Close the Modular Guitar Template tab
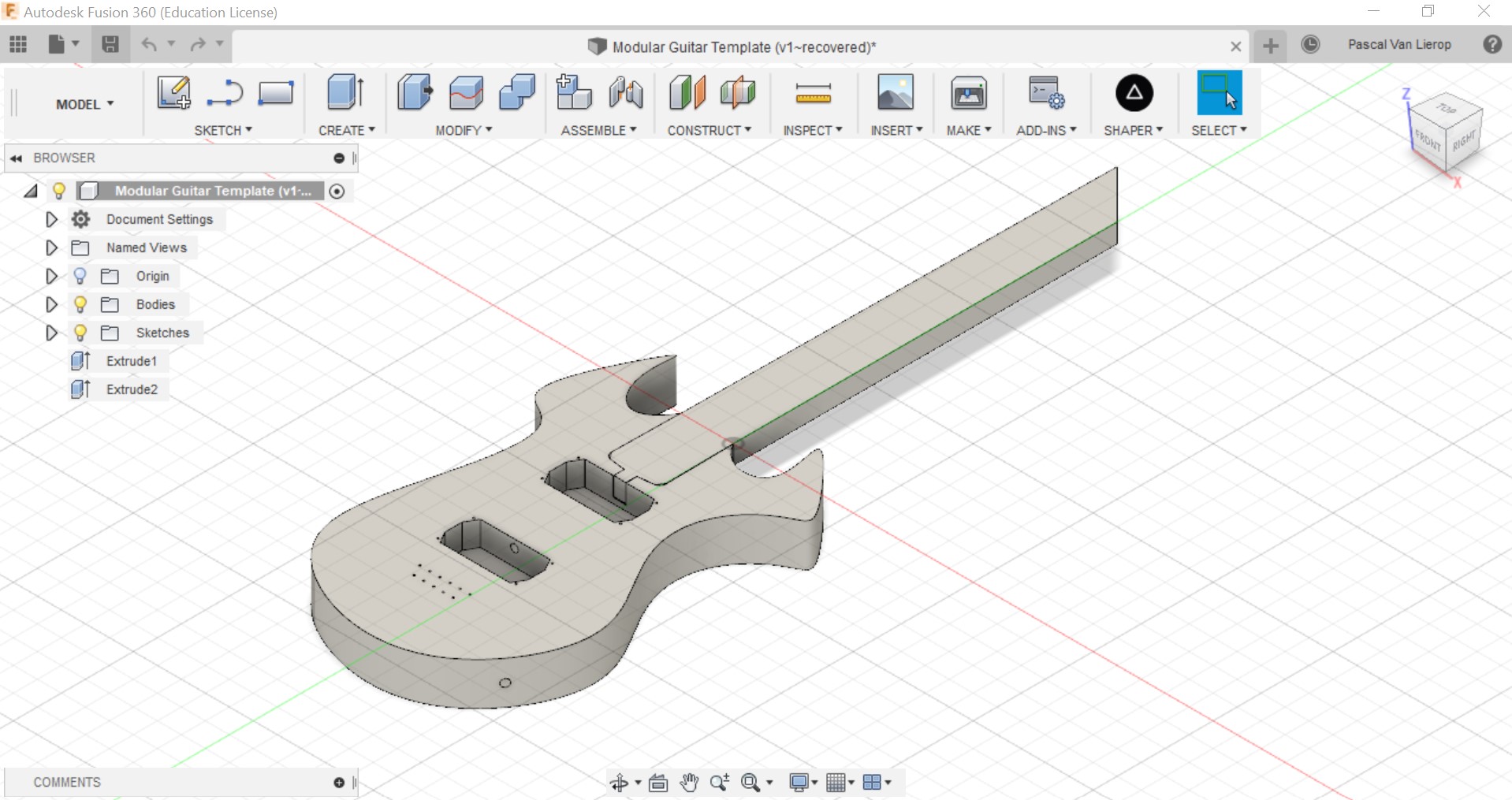 point(1235,47)
